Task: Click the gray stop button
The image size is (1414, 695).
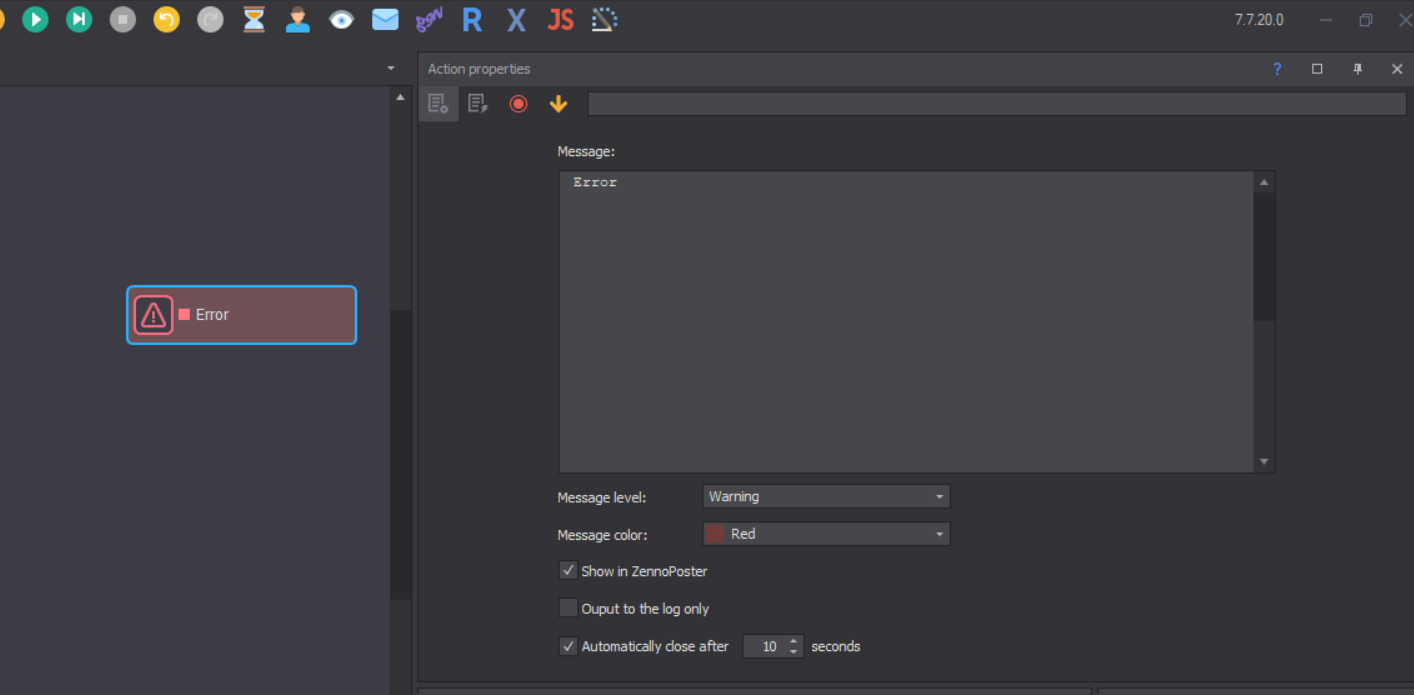Action: (x=123, y=19)
